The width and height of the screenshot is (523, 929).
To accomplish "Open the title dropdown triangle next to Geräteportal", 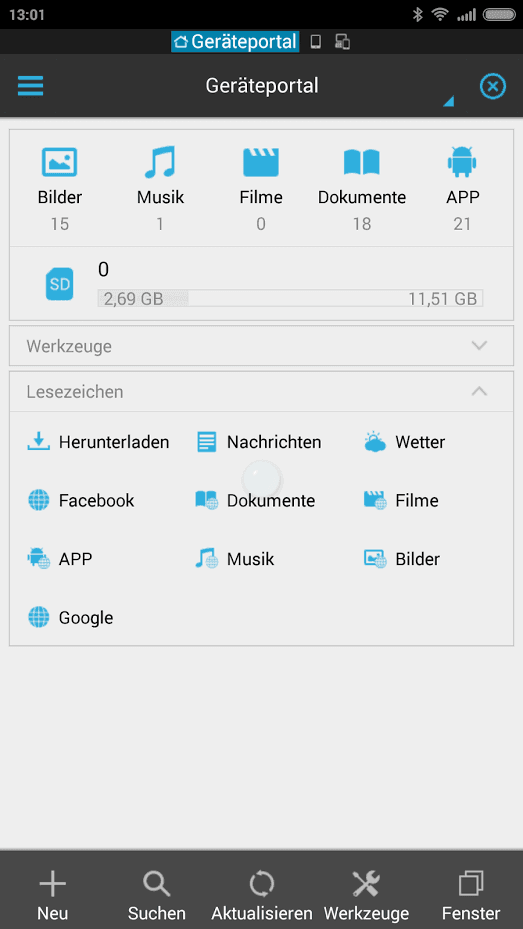I will pos(448,101).
